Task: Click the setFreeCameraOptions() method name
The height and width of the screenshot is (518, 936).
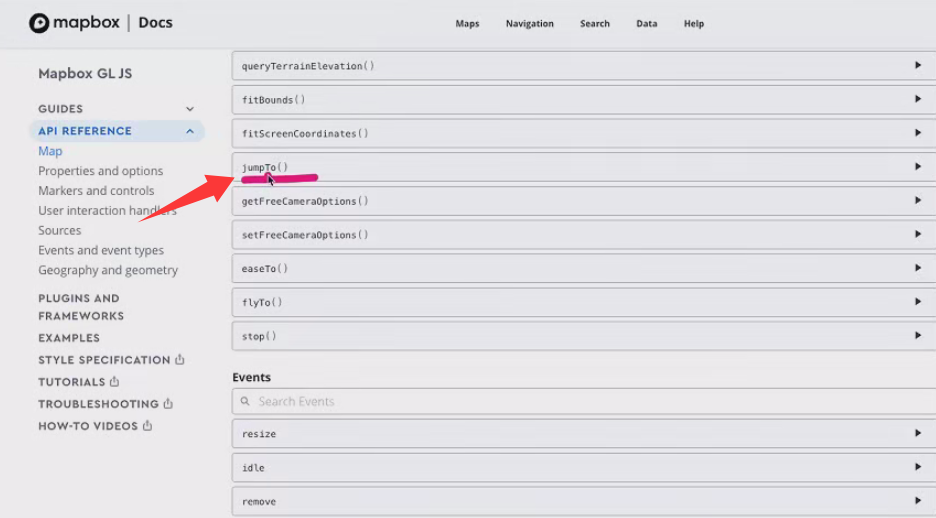Action: point(305,235)
